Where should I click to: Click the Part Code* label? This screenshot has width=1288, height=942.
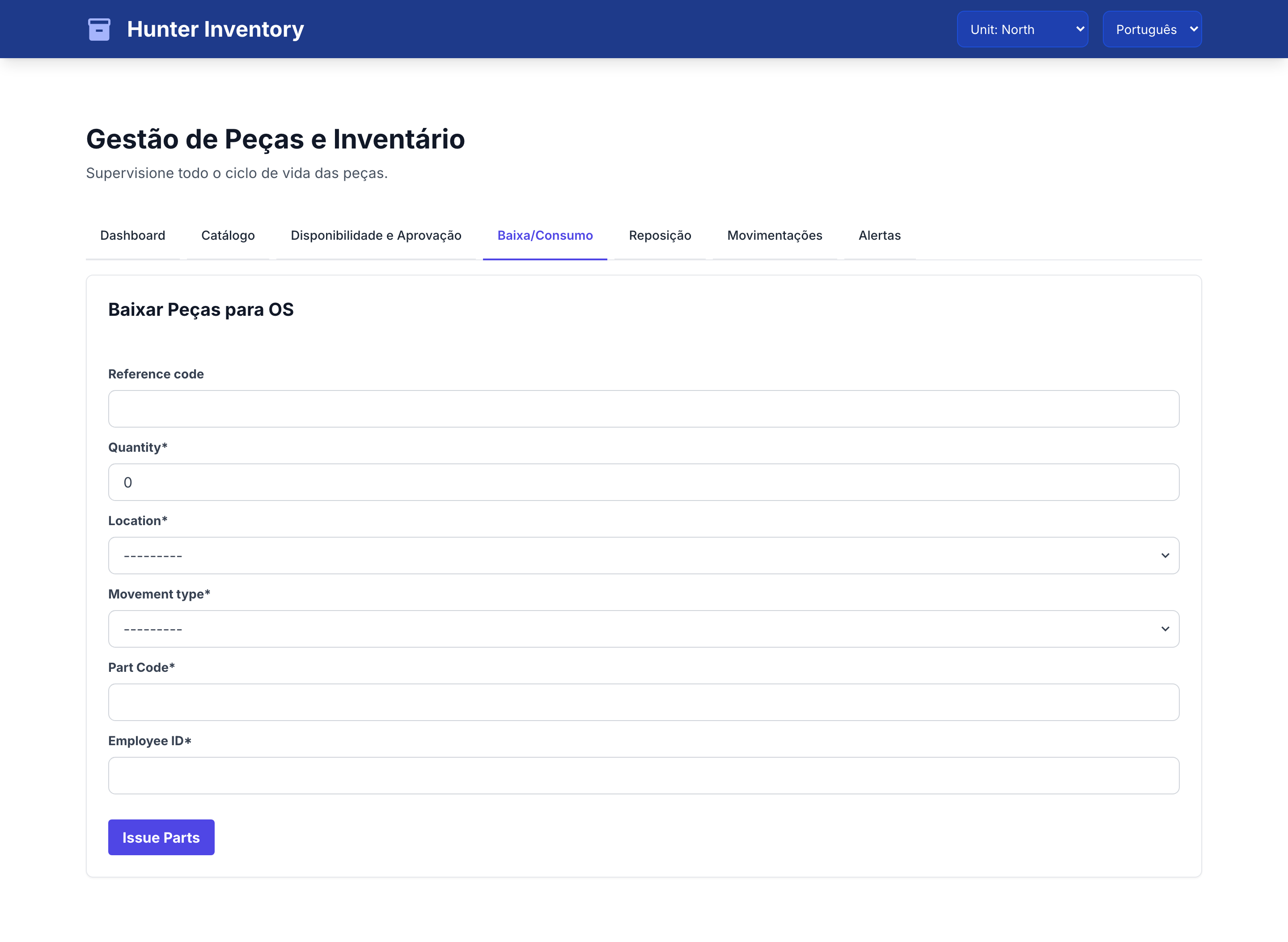click(x=141, y=668)
